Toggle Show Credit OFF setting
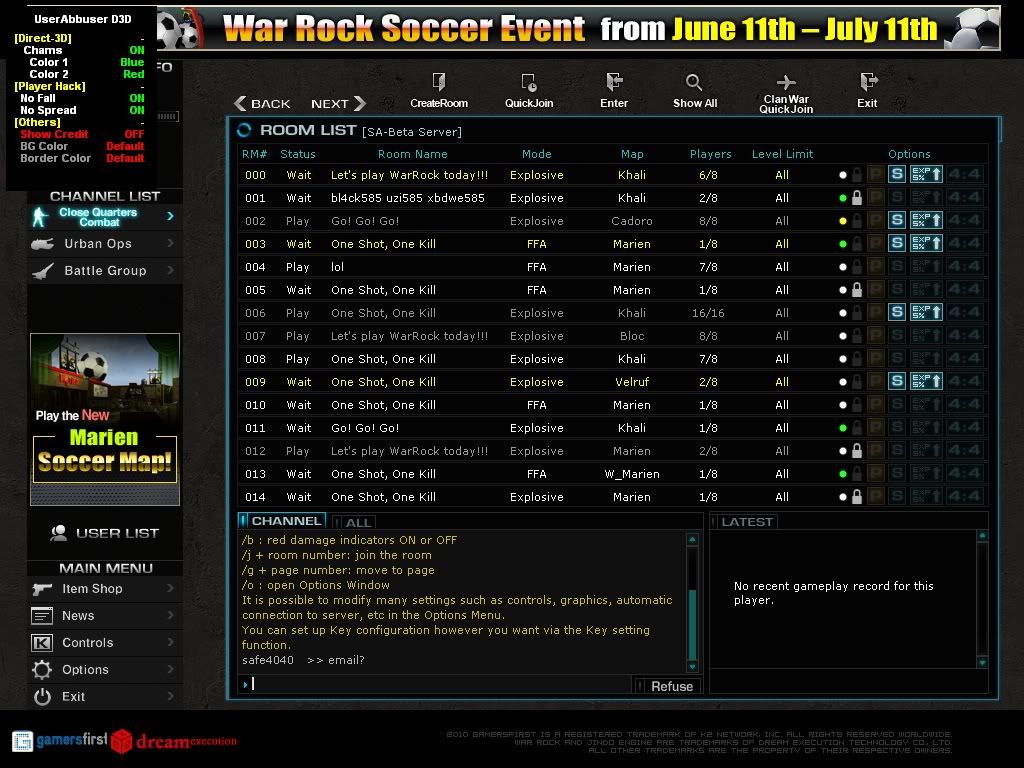 tap(134, 134)
